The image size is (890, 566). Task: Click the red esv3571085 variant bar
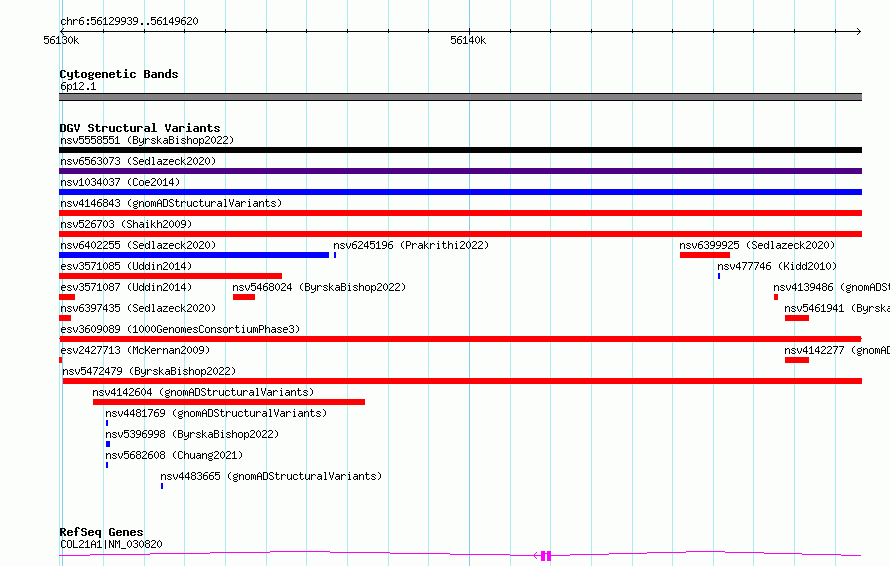pos(170,276)
